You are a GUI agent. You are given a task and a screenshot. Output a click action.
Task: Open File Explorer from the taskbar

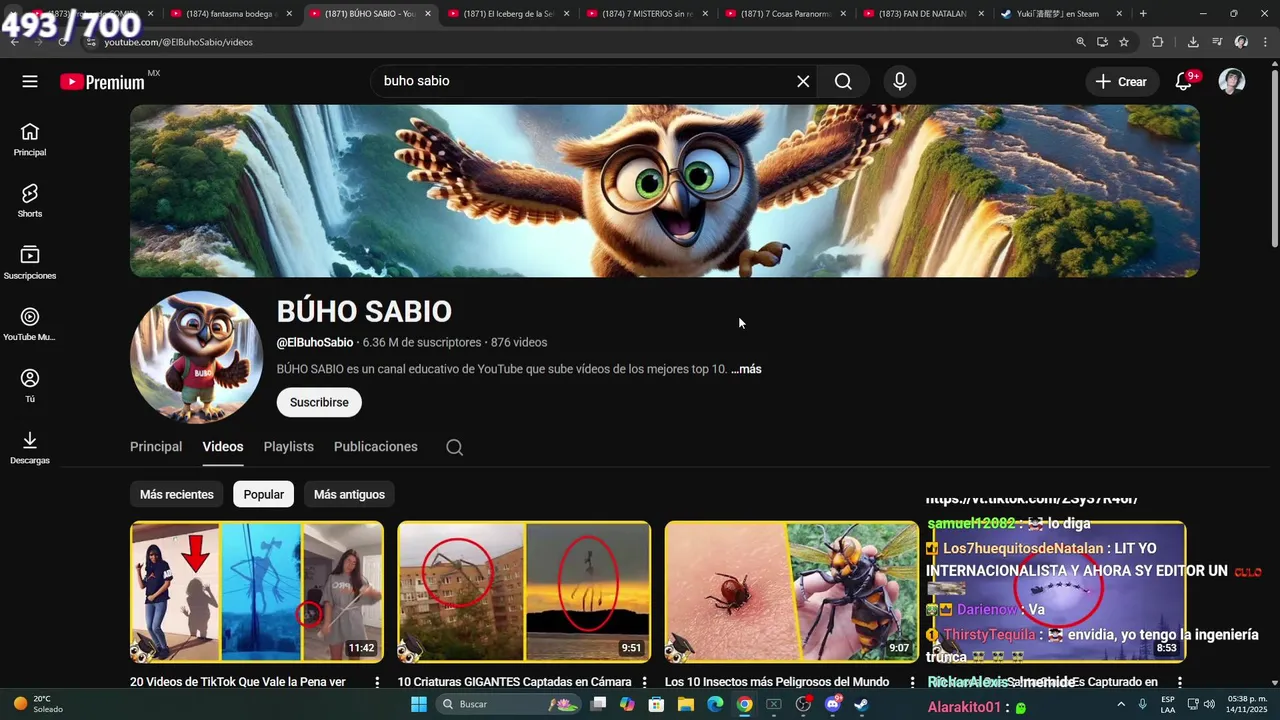pyautogui.click(x=686, y=704)
